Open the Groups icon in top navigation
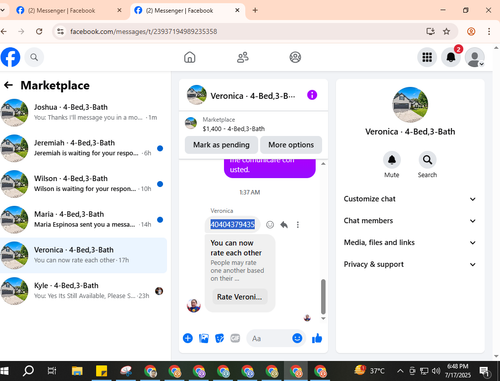 tap(295, 57)
